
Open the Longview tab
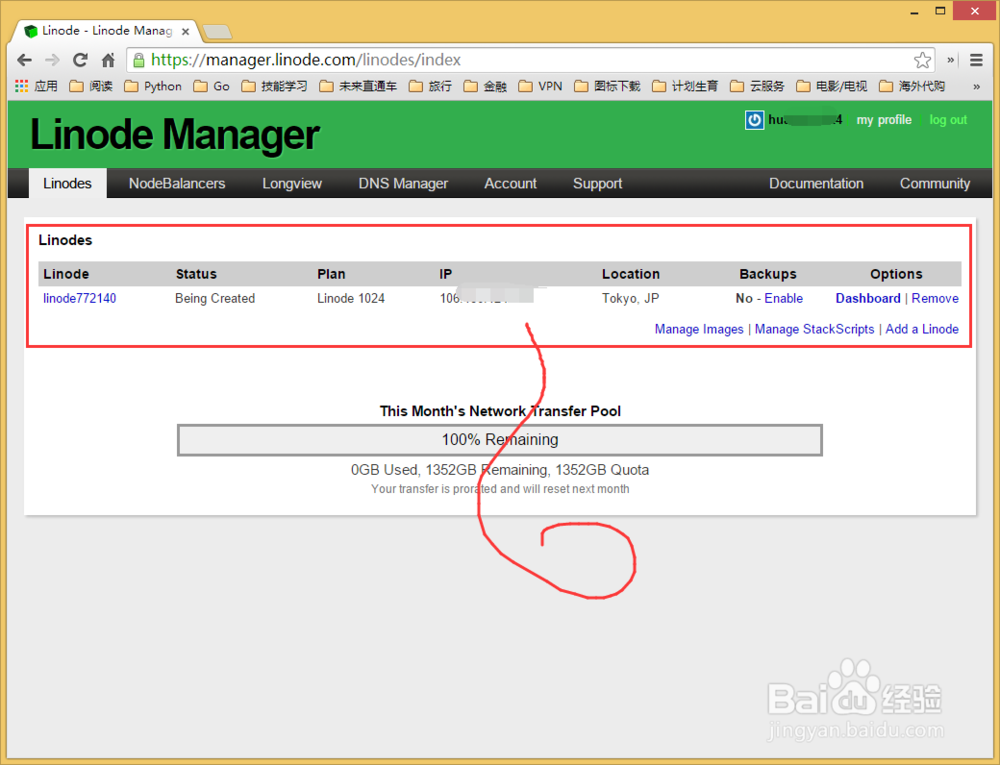click(292, 184)
